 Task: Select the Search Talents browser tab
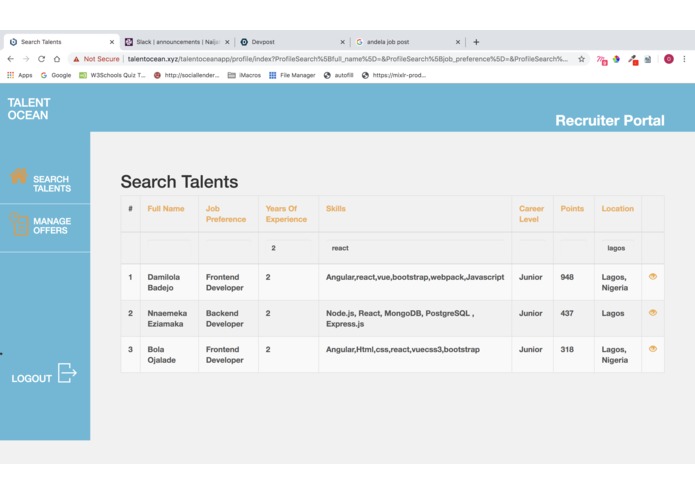tap(60, 42)
